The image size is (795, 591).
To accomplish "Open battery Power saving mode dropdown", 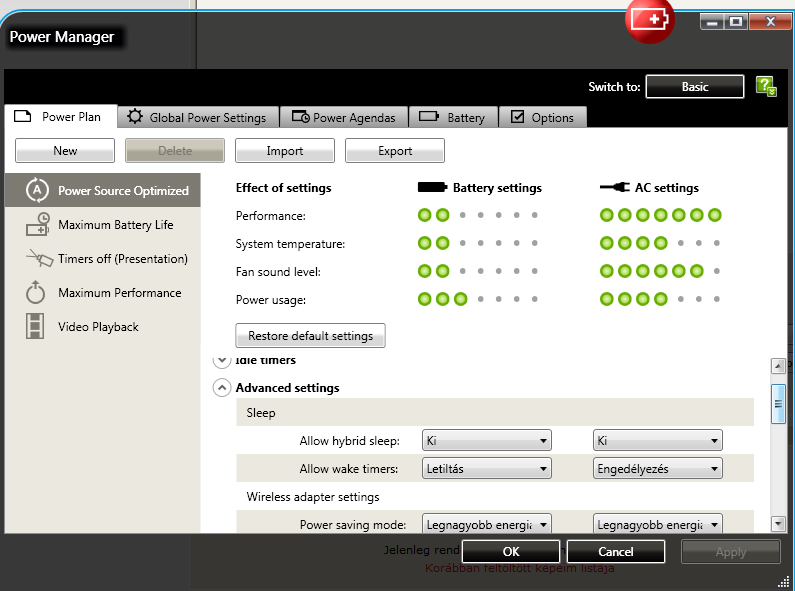I will [x=487, y=524].
